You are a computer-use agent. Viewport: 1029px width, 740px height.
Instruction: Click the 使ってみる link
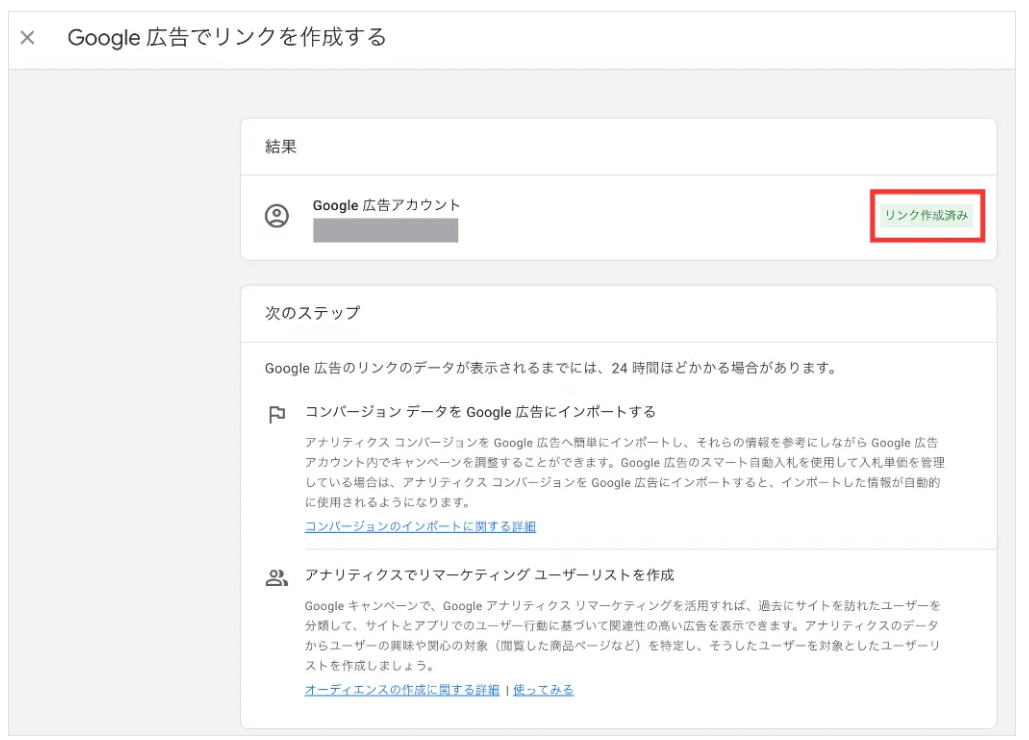[x=543, y=690]
